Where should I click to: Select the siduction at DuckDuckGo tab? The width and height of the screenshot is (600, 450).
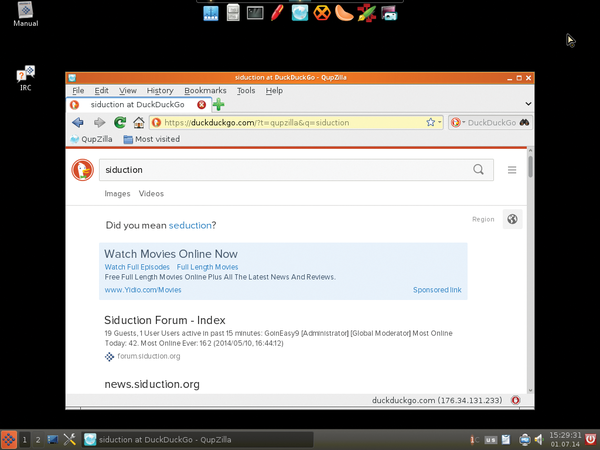pyautogui.click(x=137, y=104)
